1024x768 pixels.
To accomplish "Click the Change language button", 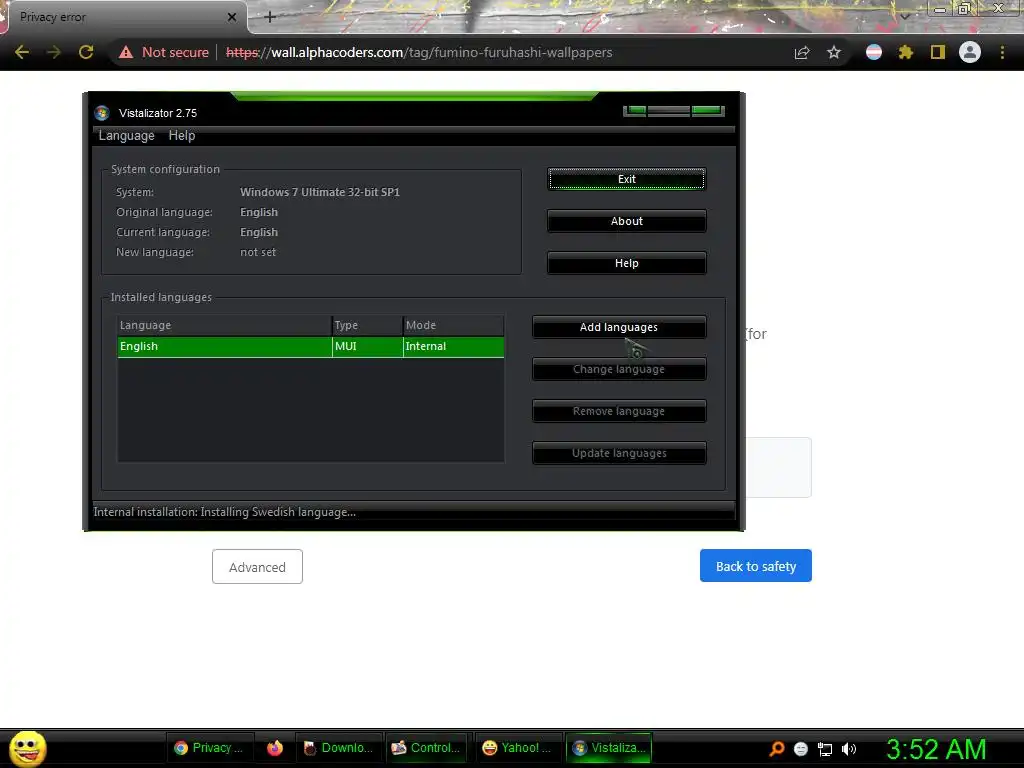I will pos(618,369).
